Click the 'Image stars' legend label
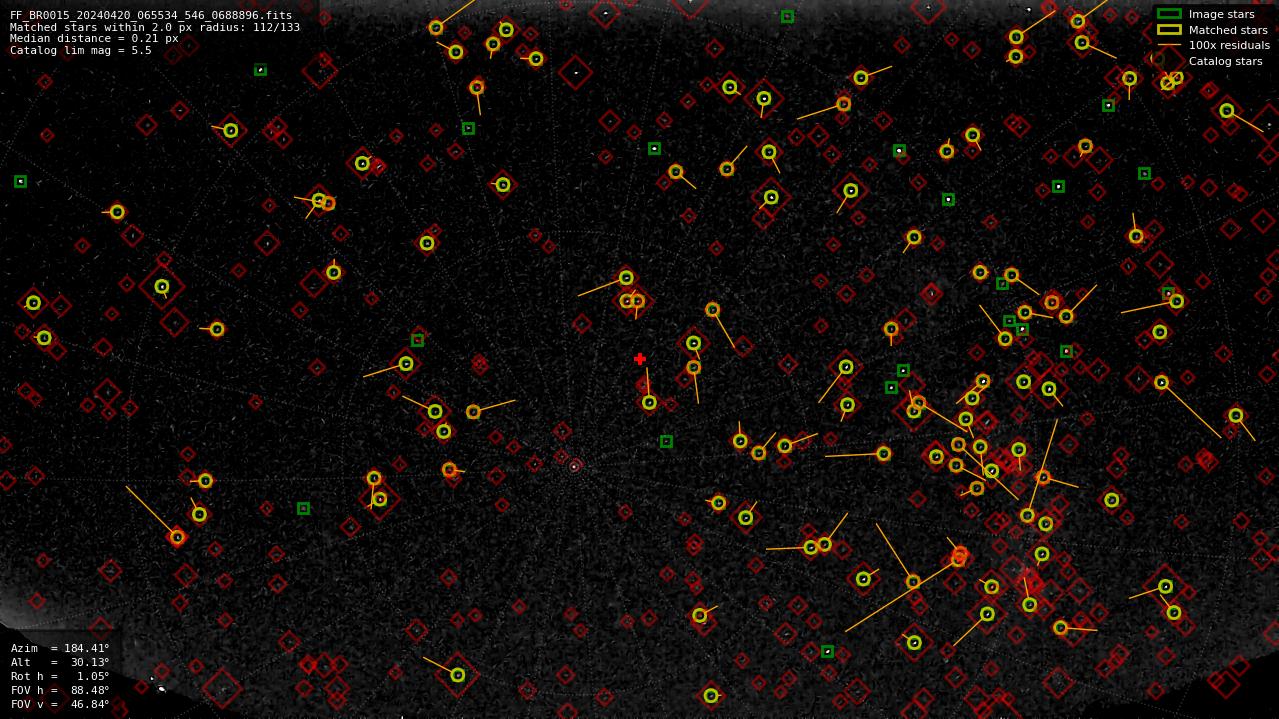This screenshot has height=719, width=1279. click(x=1221, y=15)
